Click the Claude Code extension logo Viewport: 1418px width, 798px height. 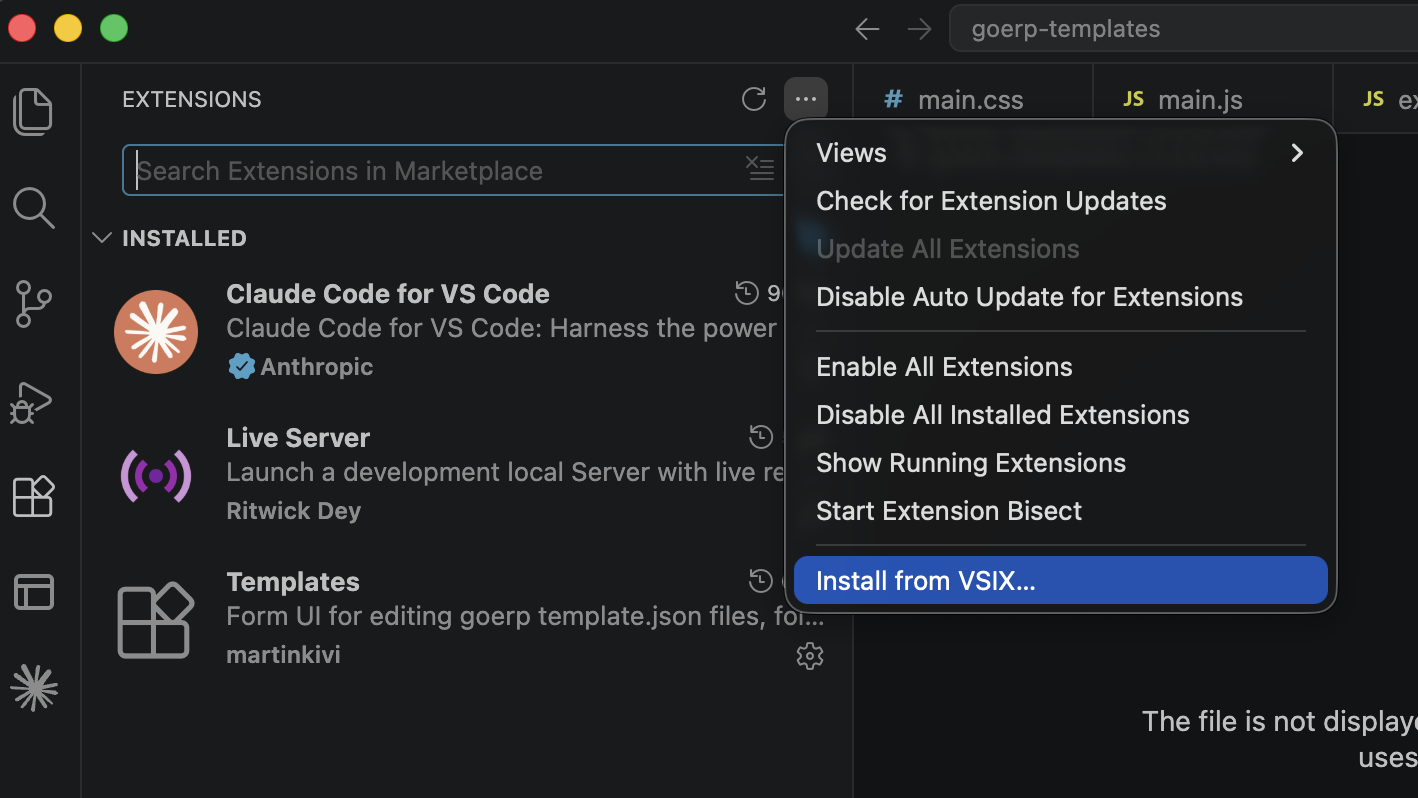(156, 332)
